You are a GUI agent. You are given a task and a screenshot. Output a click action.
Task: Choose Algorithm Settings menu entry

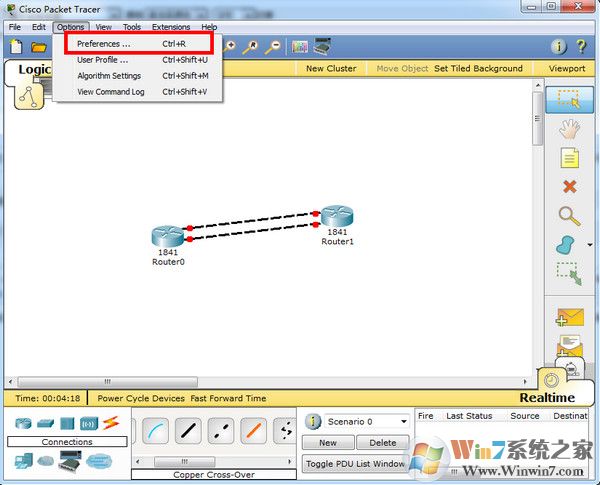click(x=109, y=76)
